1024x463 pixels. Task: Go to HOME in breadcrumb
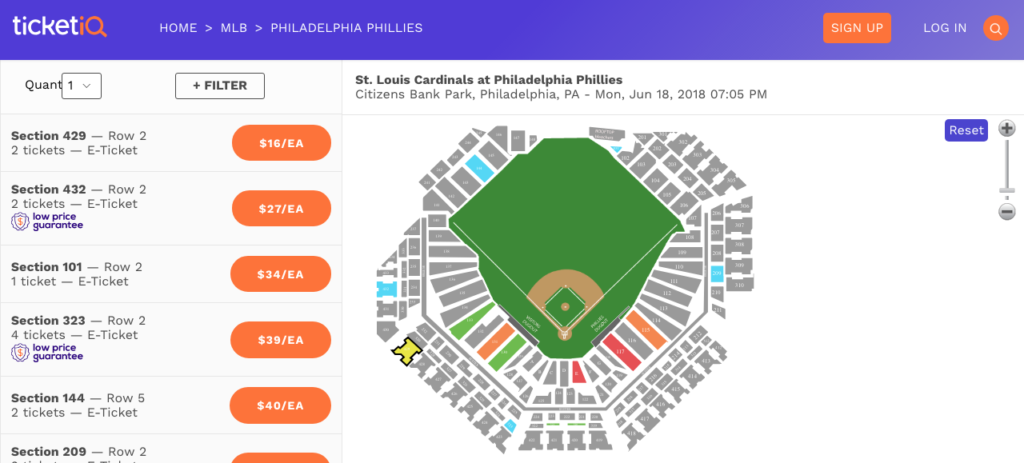(x=178, y=28)
